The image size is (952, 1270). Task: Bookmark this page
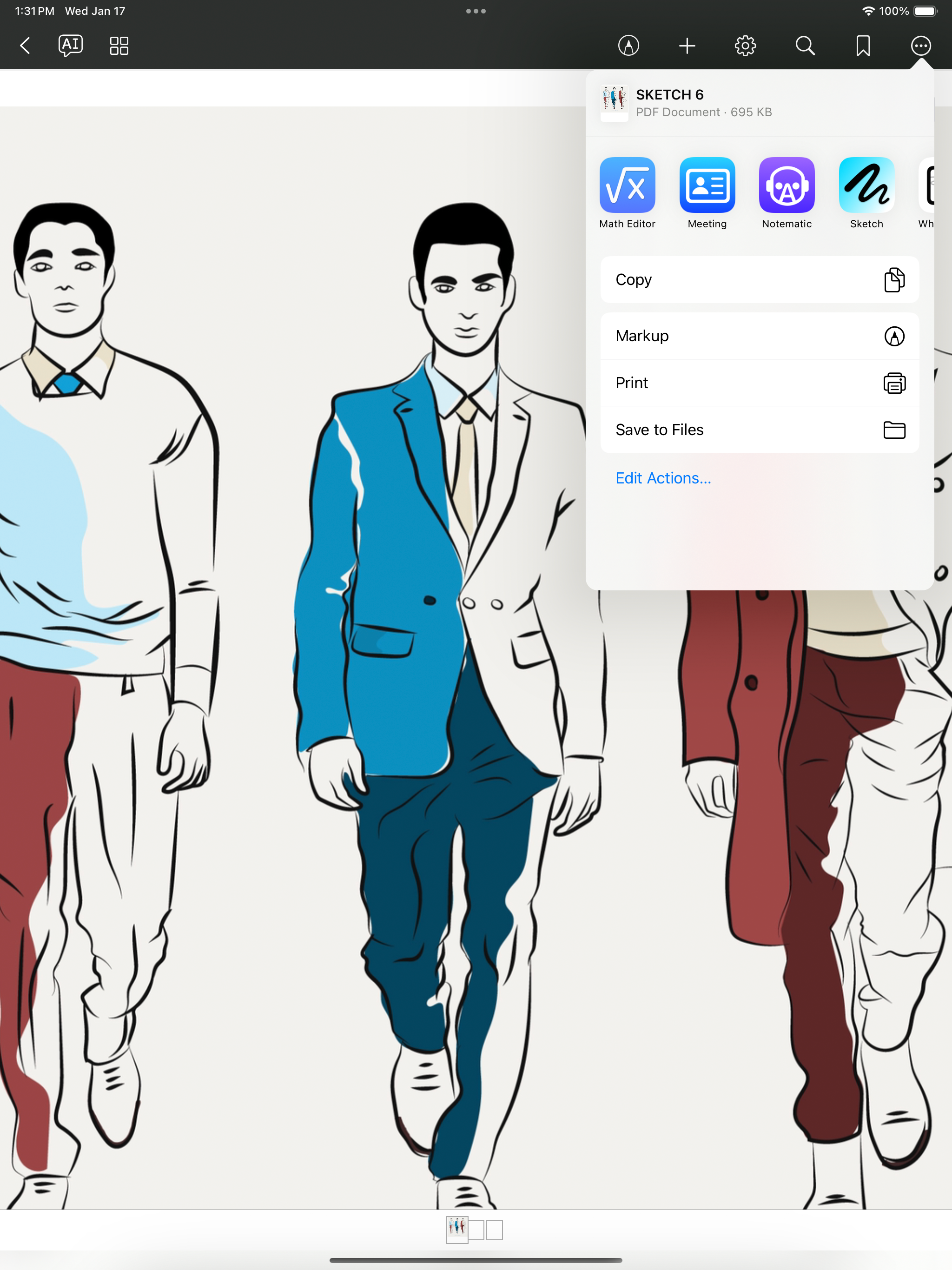pos(862,46)
